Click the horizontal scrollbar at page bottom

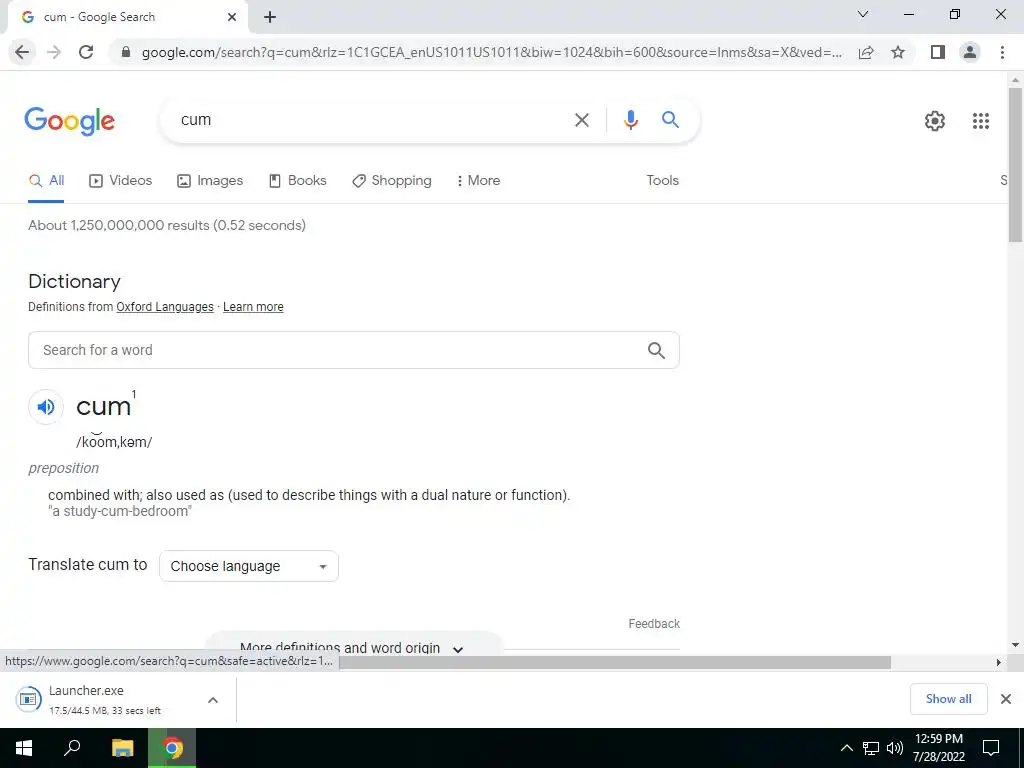point(614,663)
